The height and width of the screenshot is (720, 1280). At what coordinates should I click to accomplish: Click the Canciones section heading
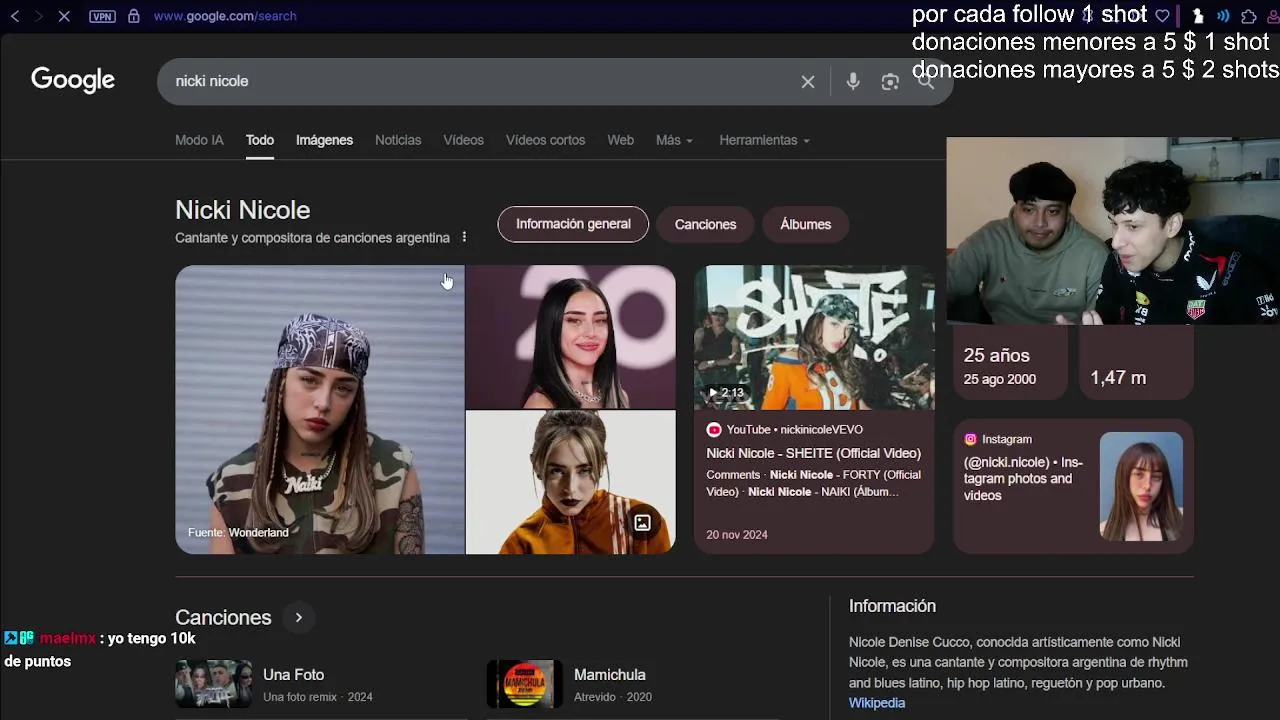[223, 618]
